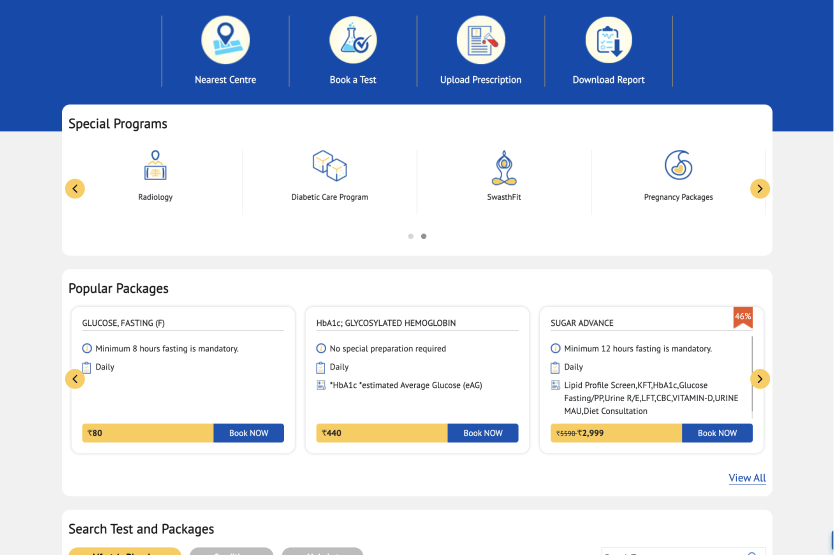Select the second carousel page dot

pos(424,237)
